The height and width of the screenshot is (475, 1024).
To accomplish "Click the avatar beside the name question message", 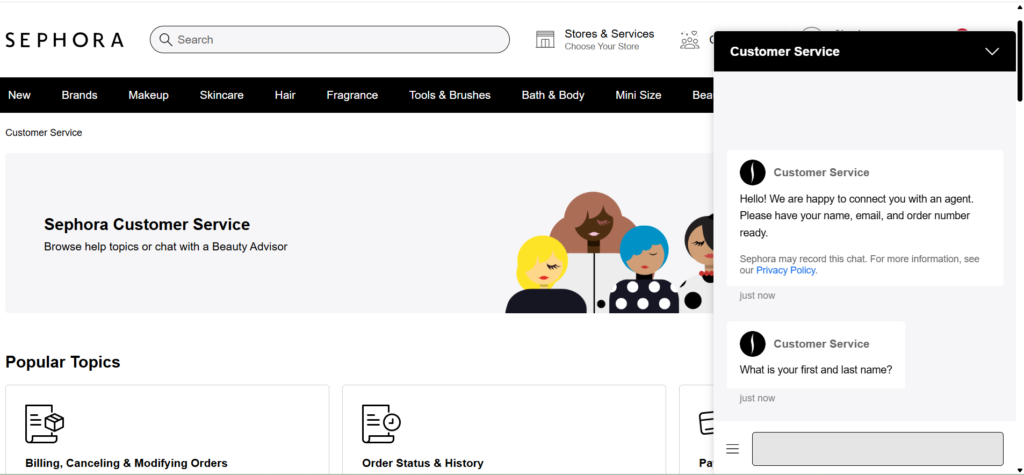I will tap(752, 344).
